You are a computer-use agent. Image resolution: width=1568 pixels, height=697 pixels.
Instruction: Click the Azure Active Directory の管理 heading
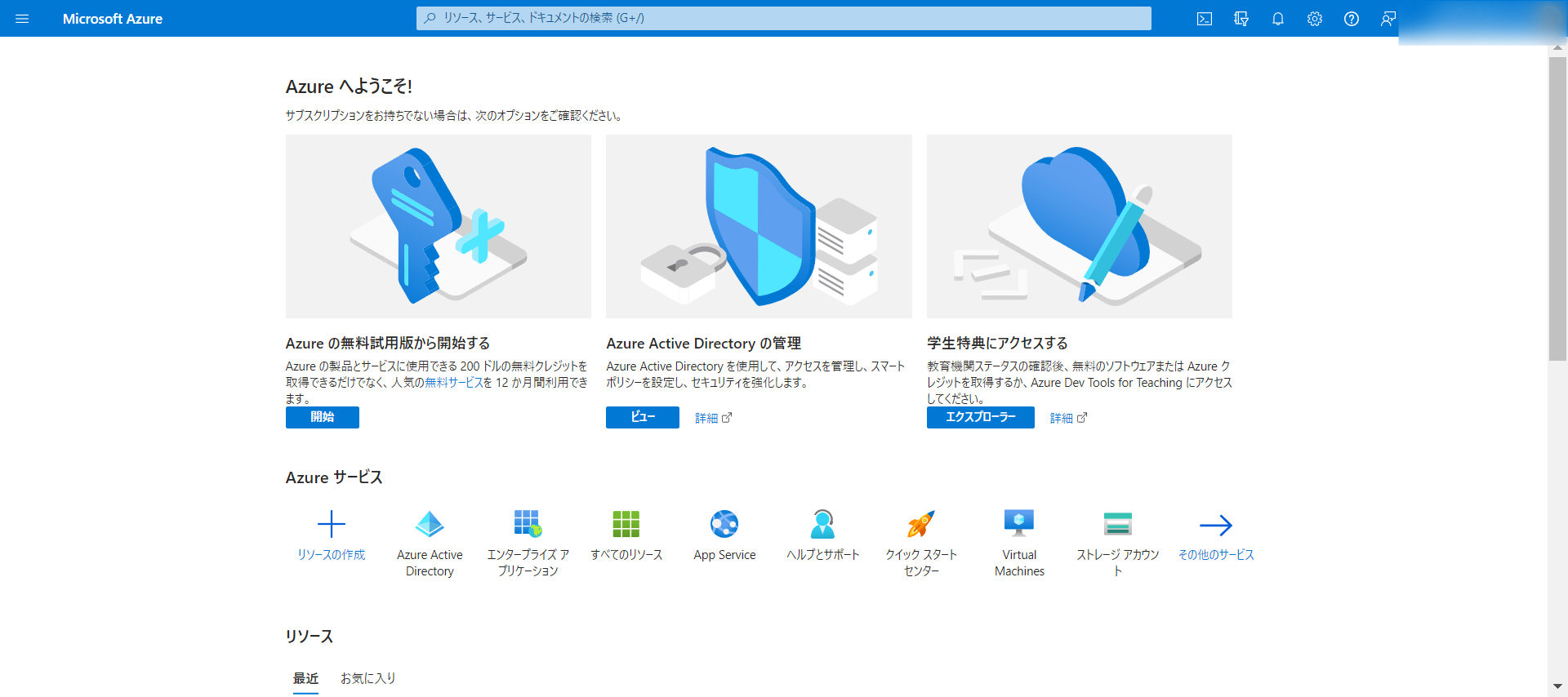[704, 344]
